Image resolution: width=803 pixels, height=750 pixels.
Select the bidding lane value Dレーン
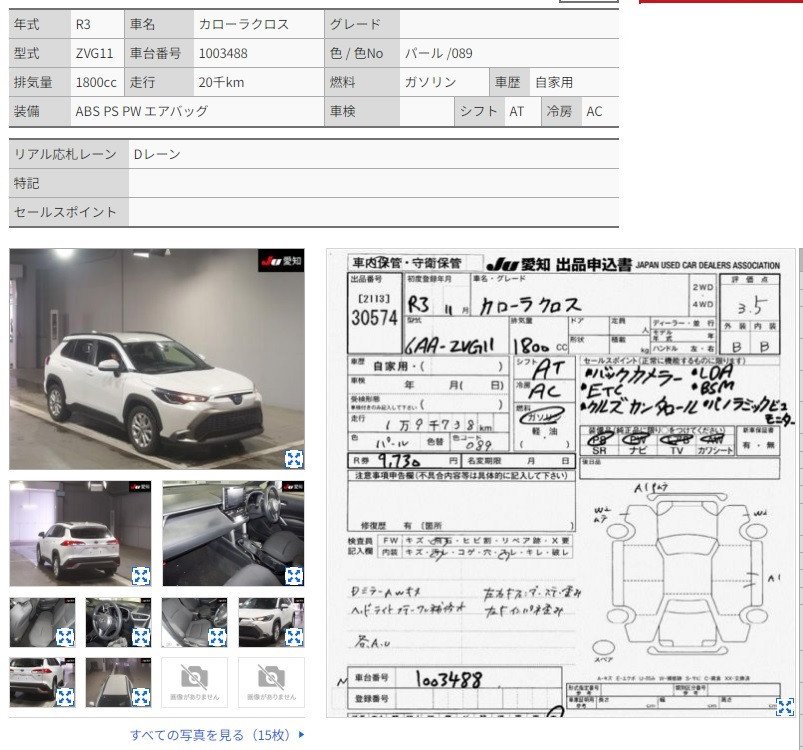(x=157, y=154)
